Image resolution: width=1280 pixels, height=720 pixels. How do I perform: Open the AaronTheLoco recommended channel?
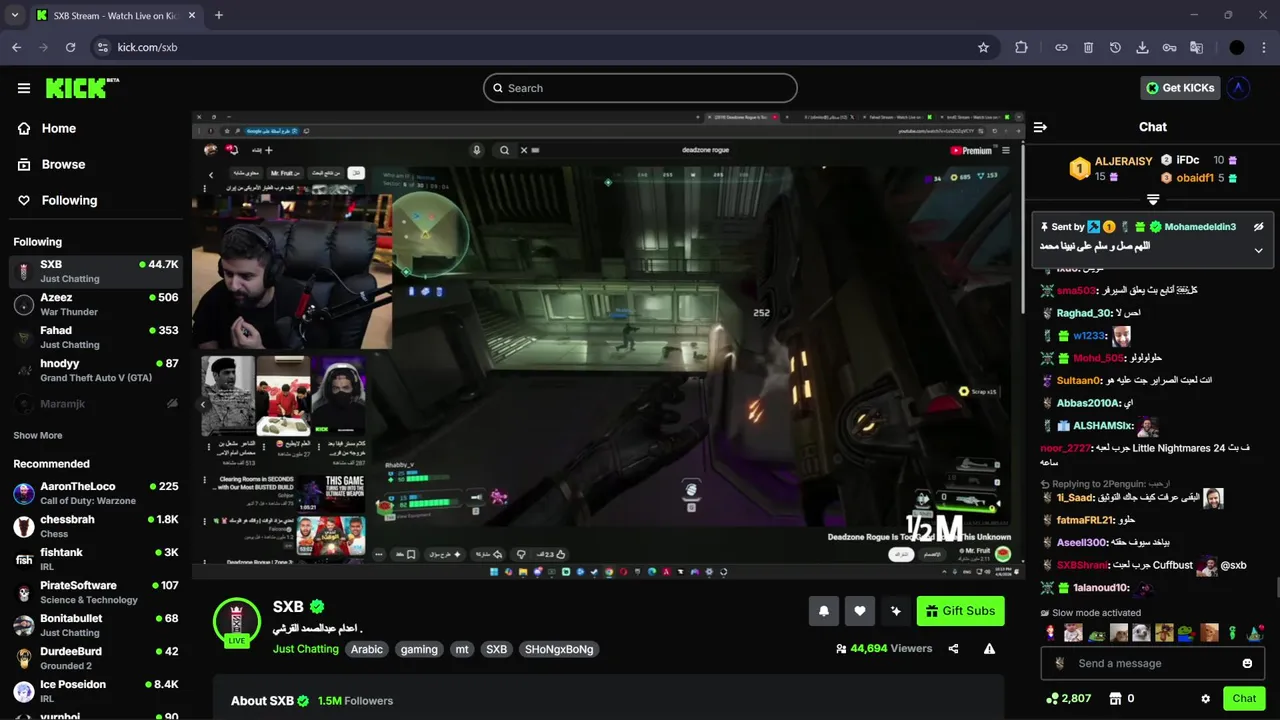coord(96,493)
